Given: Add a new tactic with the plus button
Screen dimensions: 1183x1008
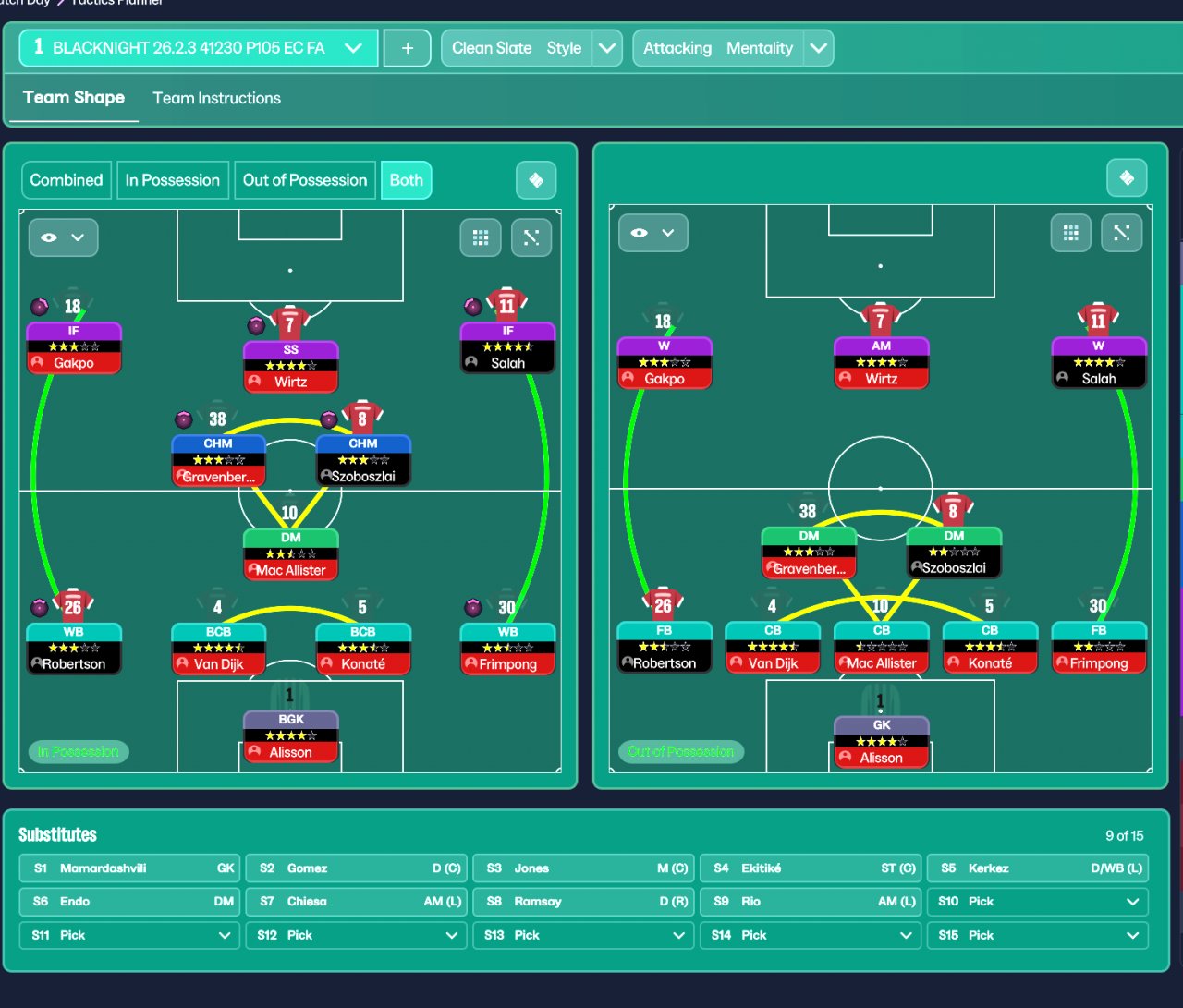Looking at the screenshot, I should click(x=407, y=48).
